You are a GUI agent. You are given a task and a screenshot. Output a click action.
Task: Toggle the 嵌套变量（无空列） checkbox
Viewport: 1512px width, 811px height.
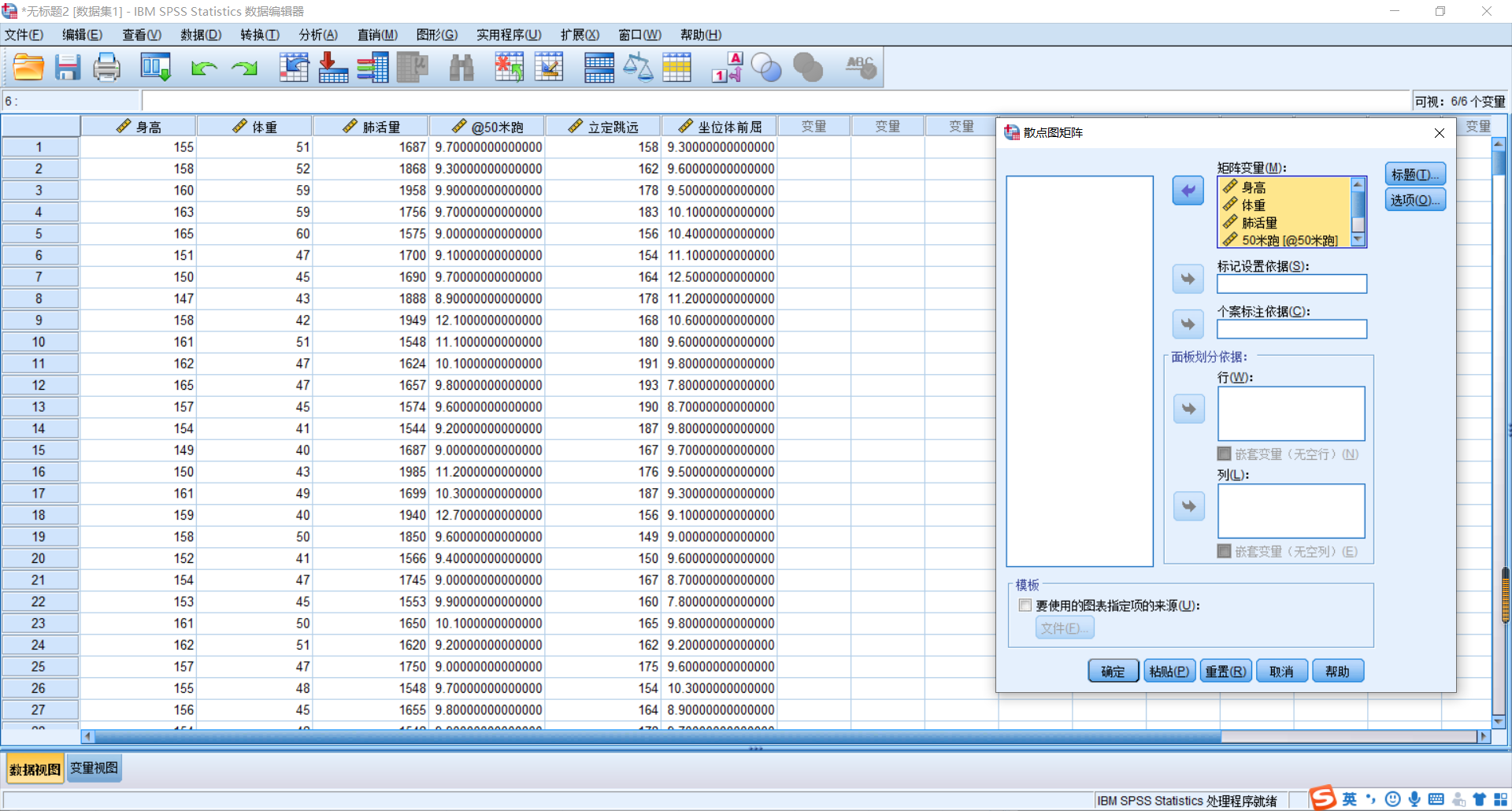1224,551
